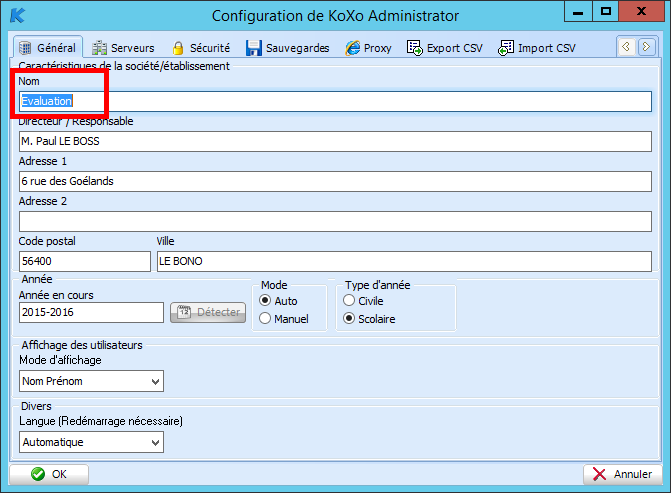Click the empty Adresse 2 field

pos(335,221)
